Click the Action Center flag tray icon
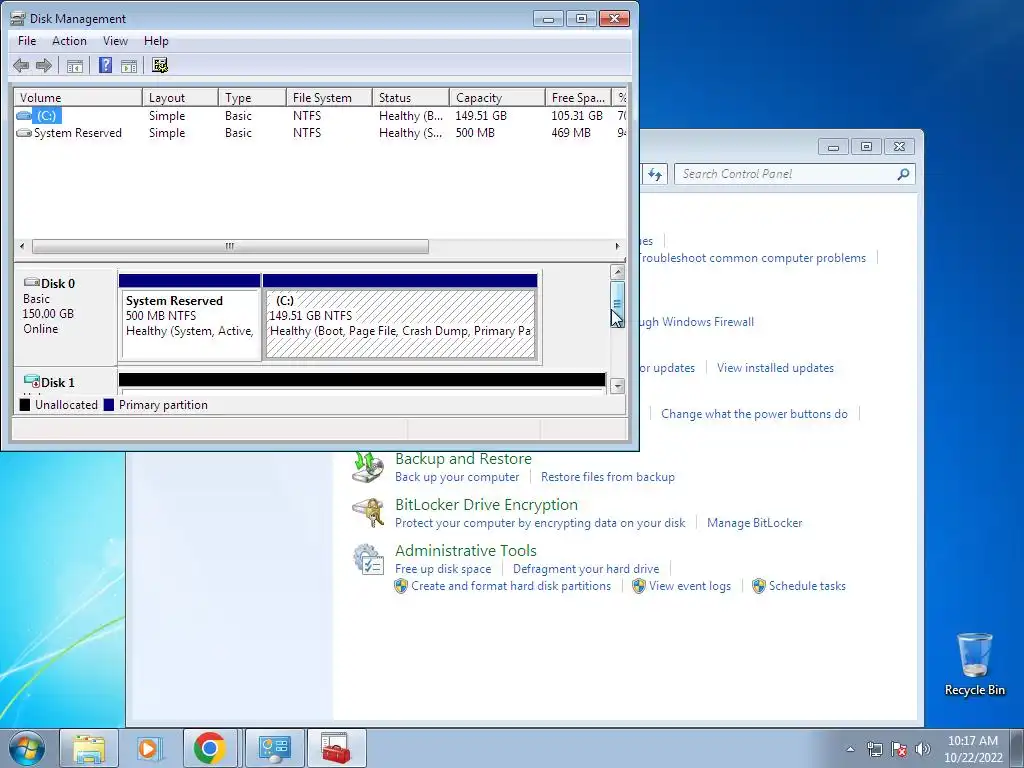 pos(899,748)
